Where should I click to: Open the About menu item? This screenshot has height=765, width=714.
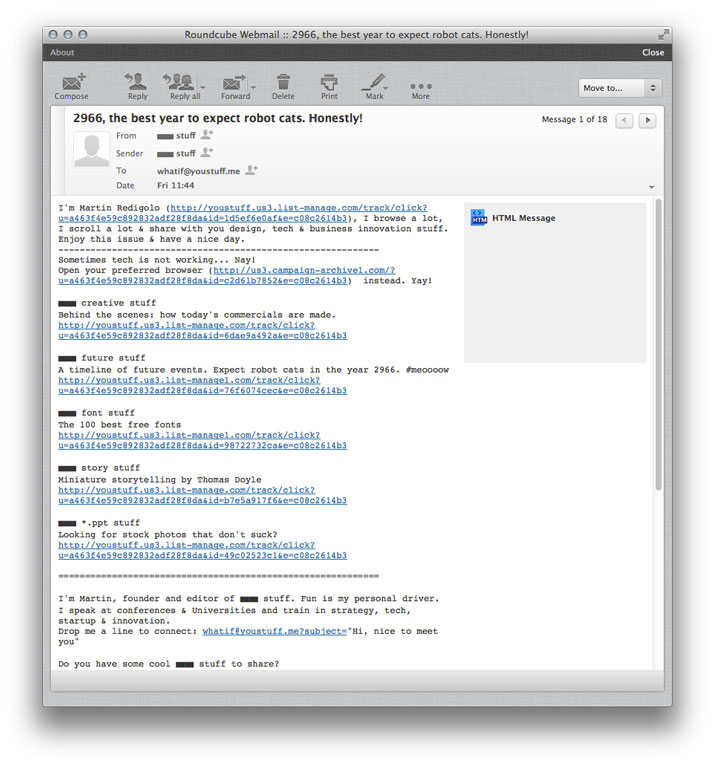(x=62, y=53)
